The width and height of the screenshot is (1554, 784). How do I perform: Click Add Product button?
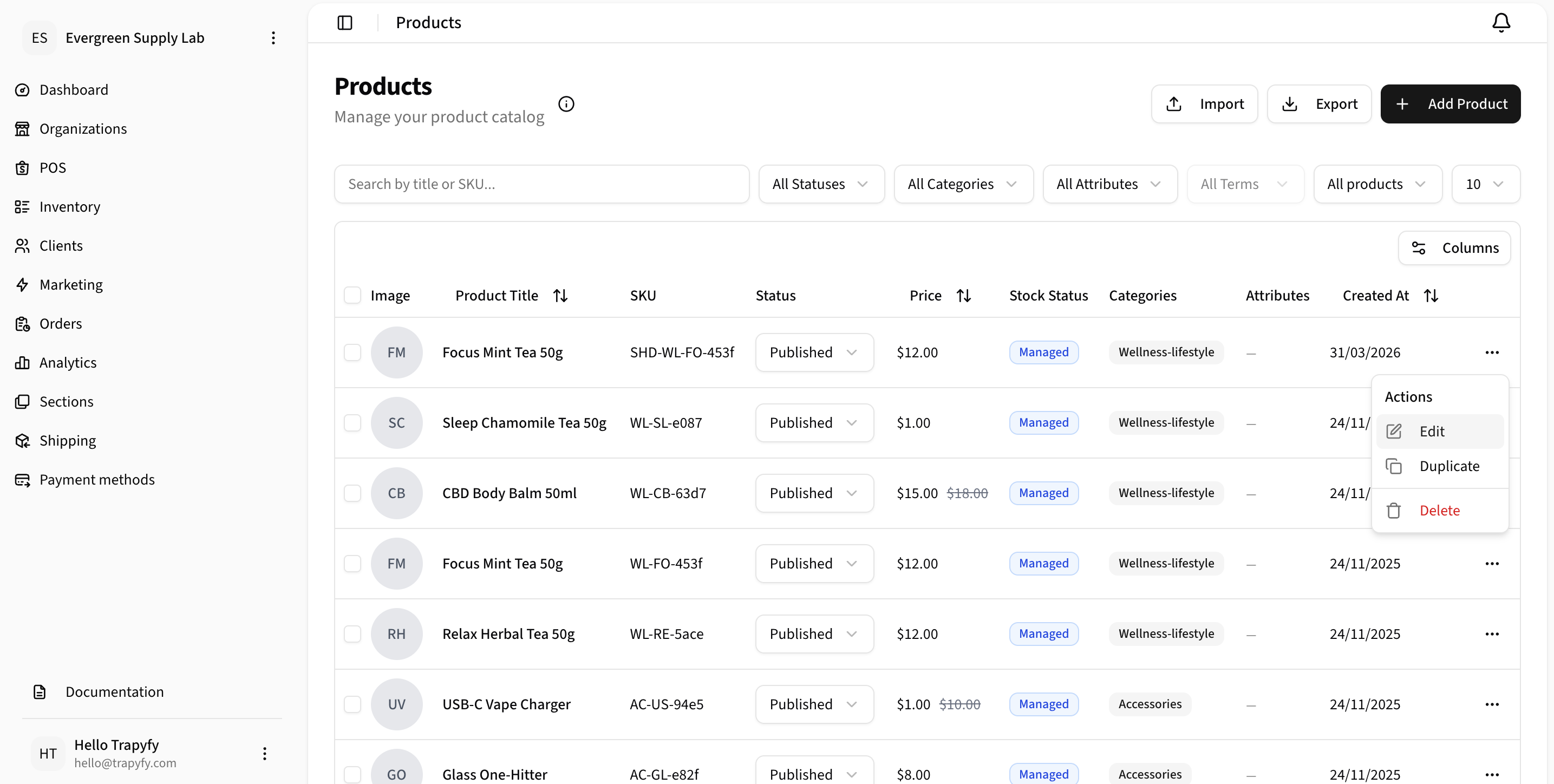point(1450,104)
